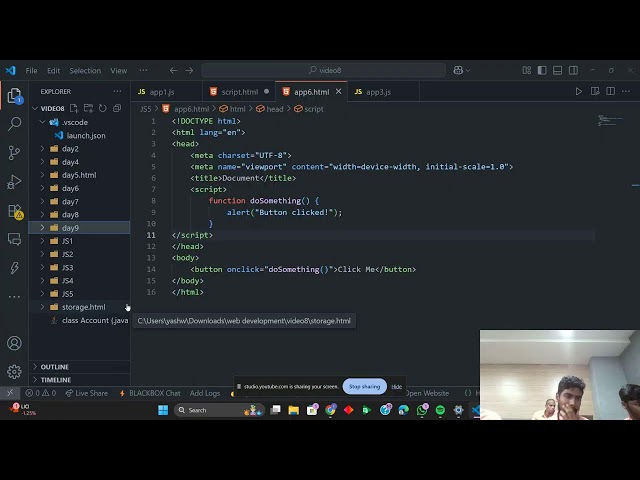Go back in navigation history

tap(173, 71)
